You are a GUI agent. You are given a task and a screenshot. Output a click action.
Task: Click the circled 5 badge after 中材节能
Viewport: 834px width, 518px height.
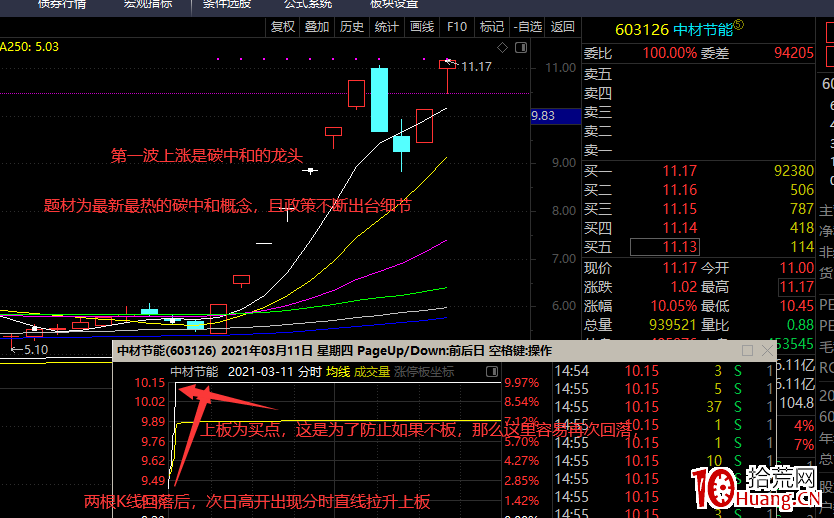point(738,24)
